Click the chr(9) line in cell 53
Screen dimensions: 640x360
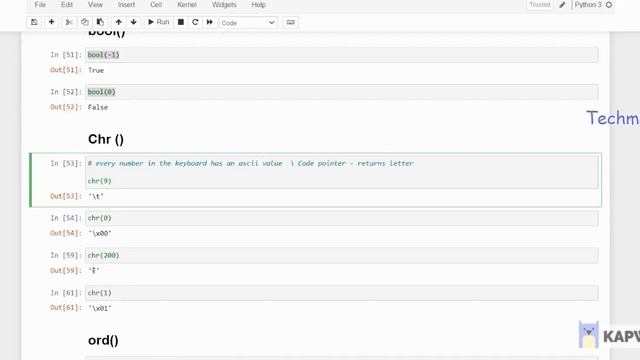(x=99, y=181)
